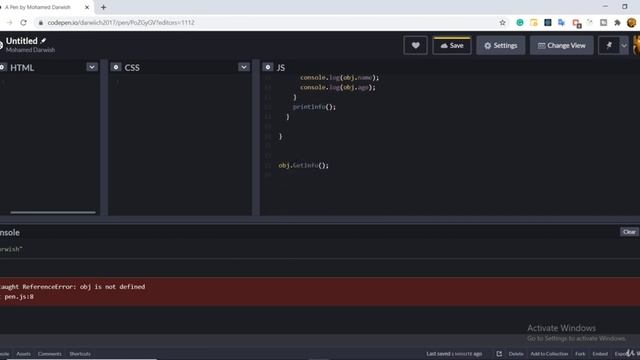640x360 pixels.
Task: Click Add to Collection in the footer
Action: pyautogui.click(x=549, y=354)
